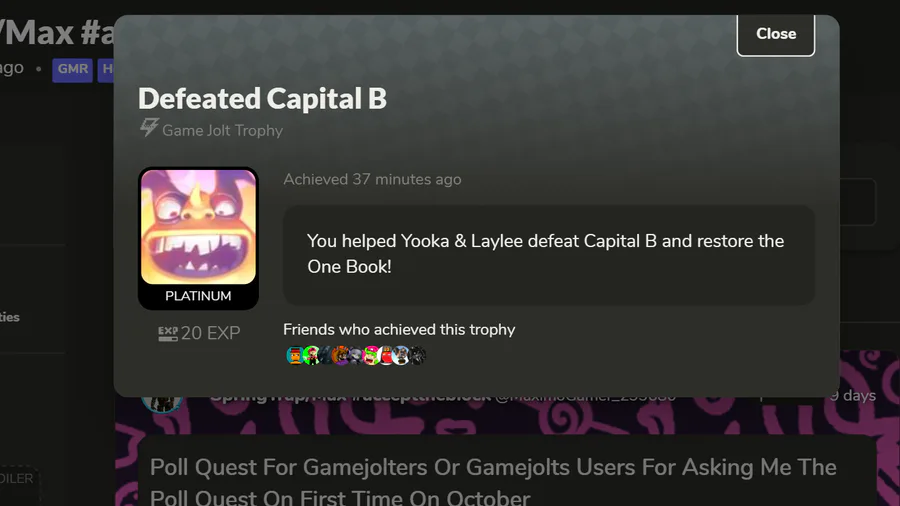The width and height of the screenshot is (900, 506).
Task: Open the third dark blue friend avatar
Action: (325, 355)
